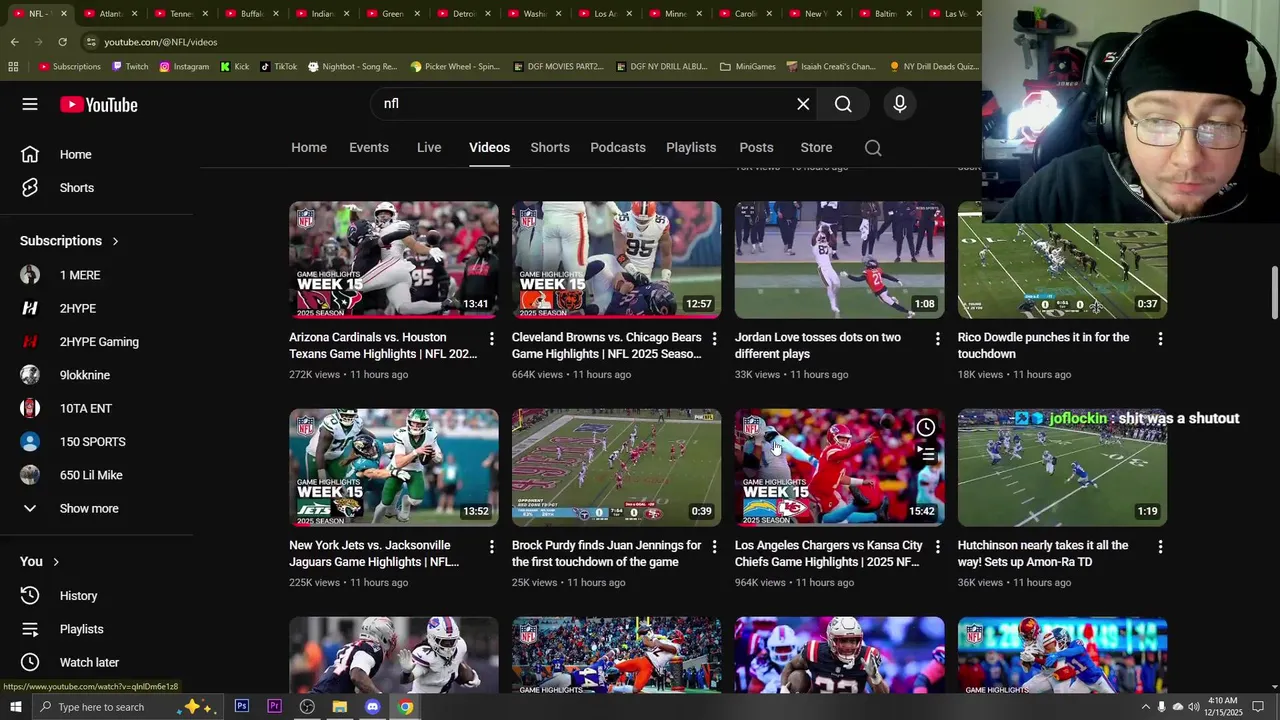Switch to the Store tab

tap(816, 147)
